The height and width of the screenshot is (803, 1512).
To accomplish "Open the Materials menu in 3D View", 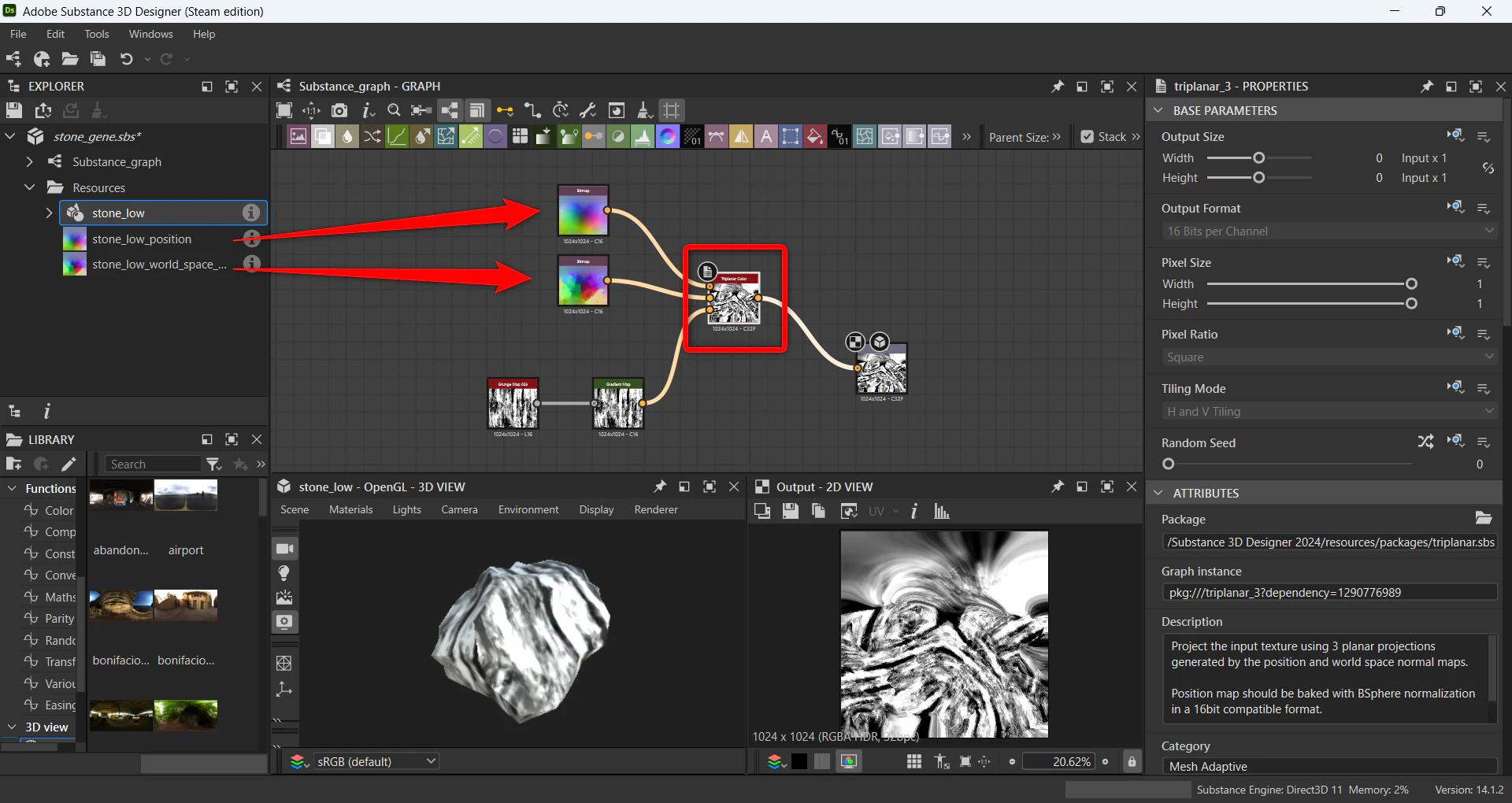I will [x=351, y=509].
